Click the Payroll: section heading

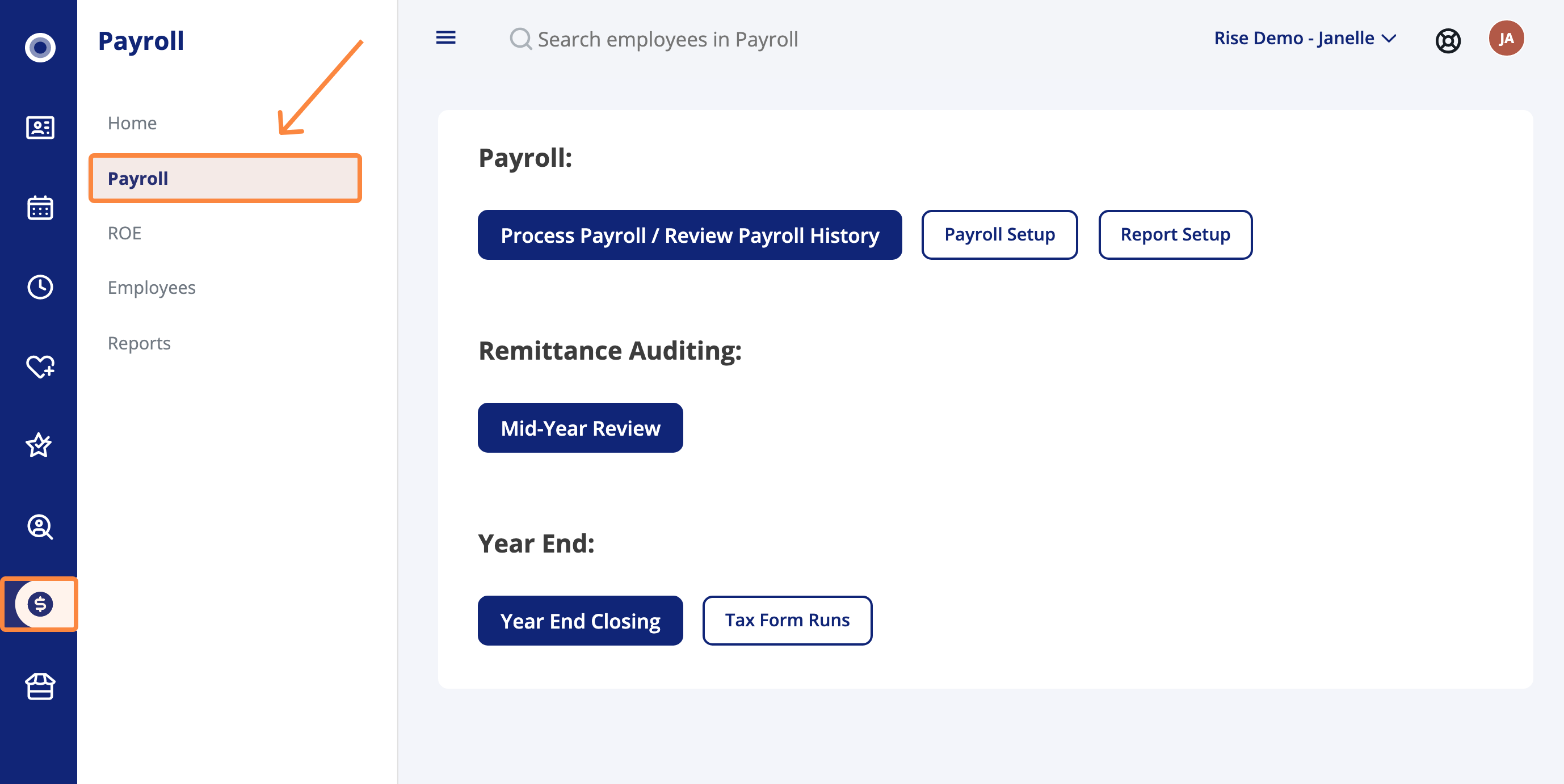click(x=524, y=158)
